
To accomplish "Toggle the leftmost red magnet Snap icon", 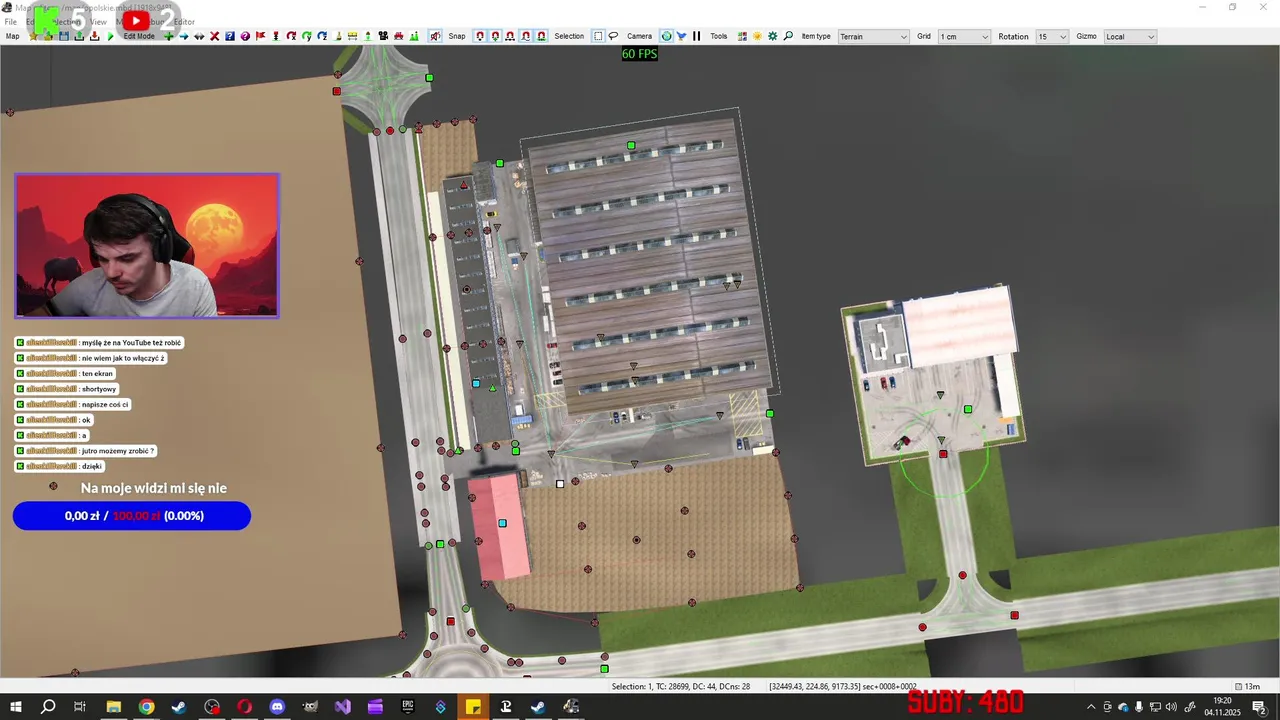I will click(480, 36).
